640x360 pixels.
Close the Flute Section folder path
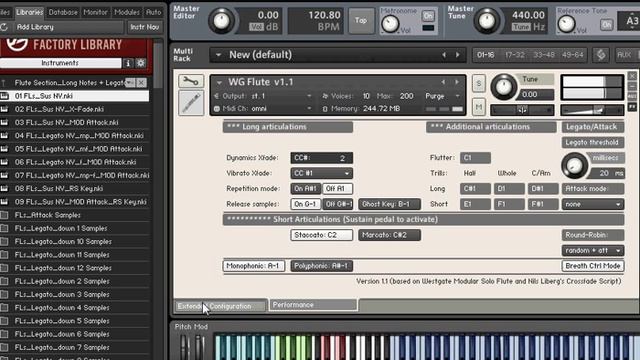(x=141, y=83)
